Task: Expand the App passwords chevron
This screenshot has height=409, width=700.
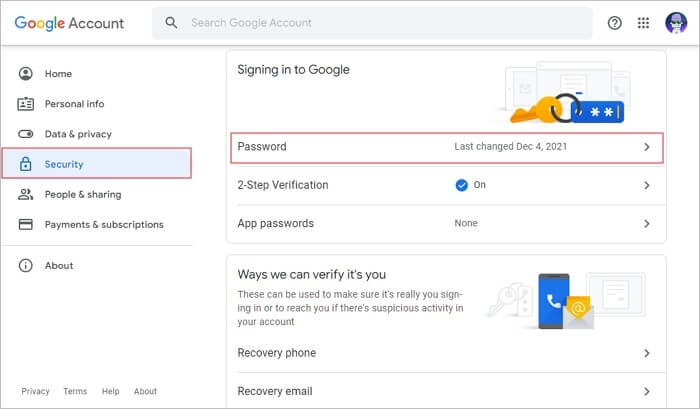Action: [x=646, y=224]
